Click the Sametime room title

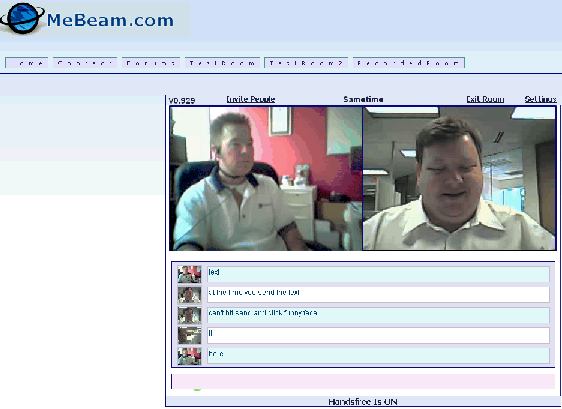pos(363,99)
